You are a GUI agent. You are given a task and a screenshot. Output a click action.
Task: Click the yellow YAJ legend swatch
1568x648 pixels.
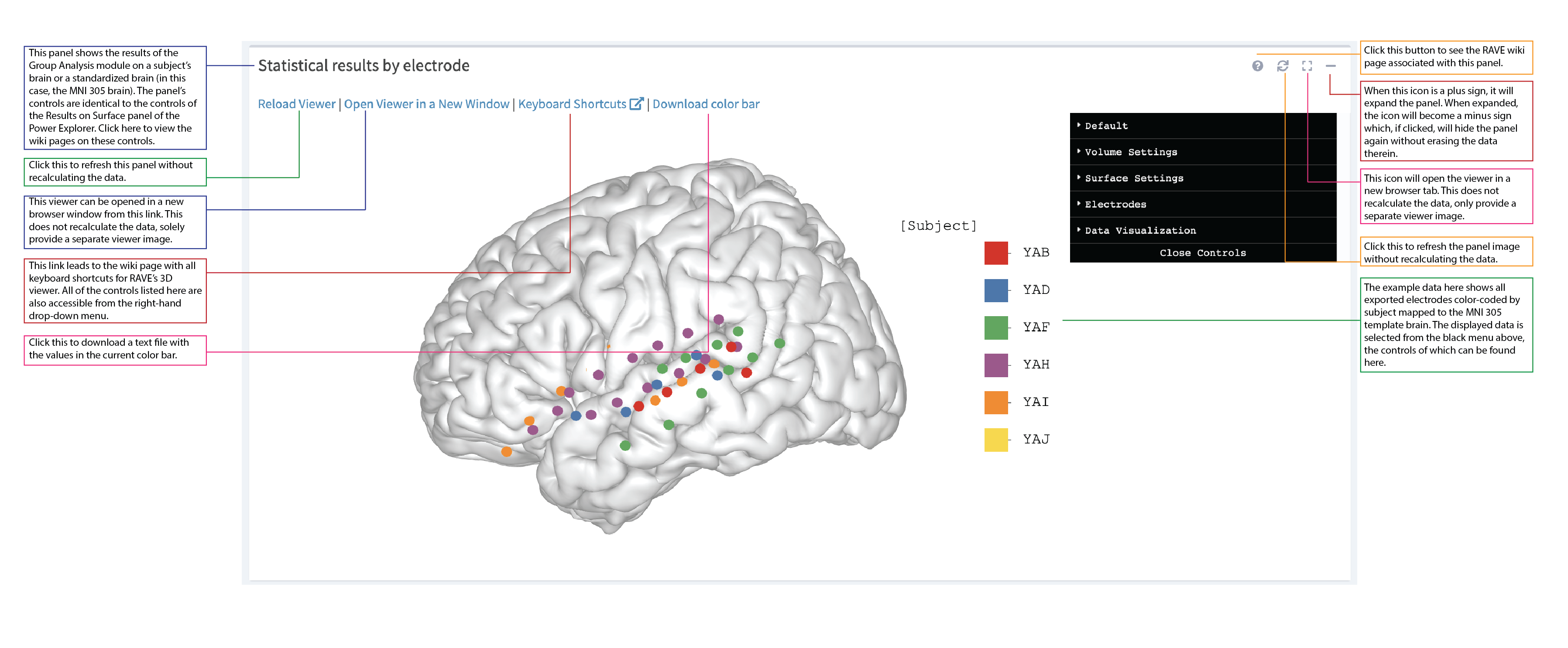point(996,439)
